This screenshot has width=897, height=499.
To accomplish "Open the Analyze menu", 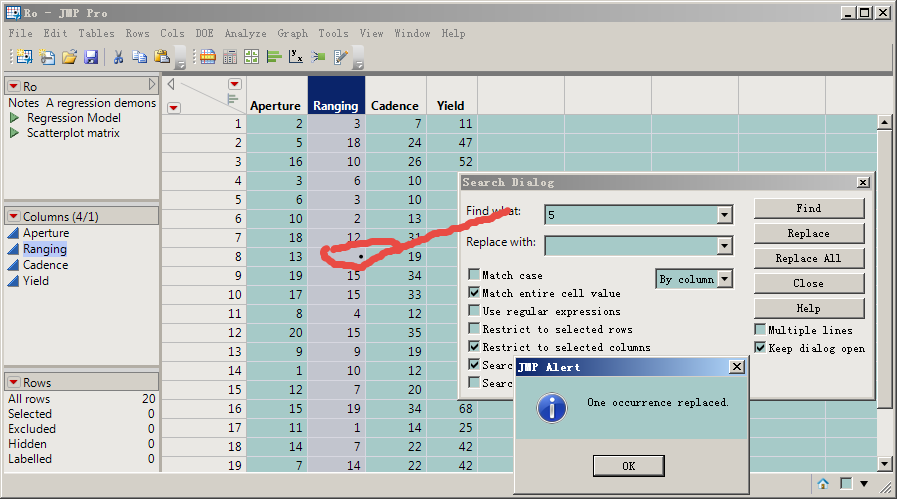I will click(244, 33).
